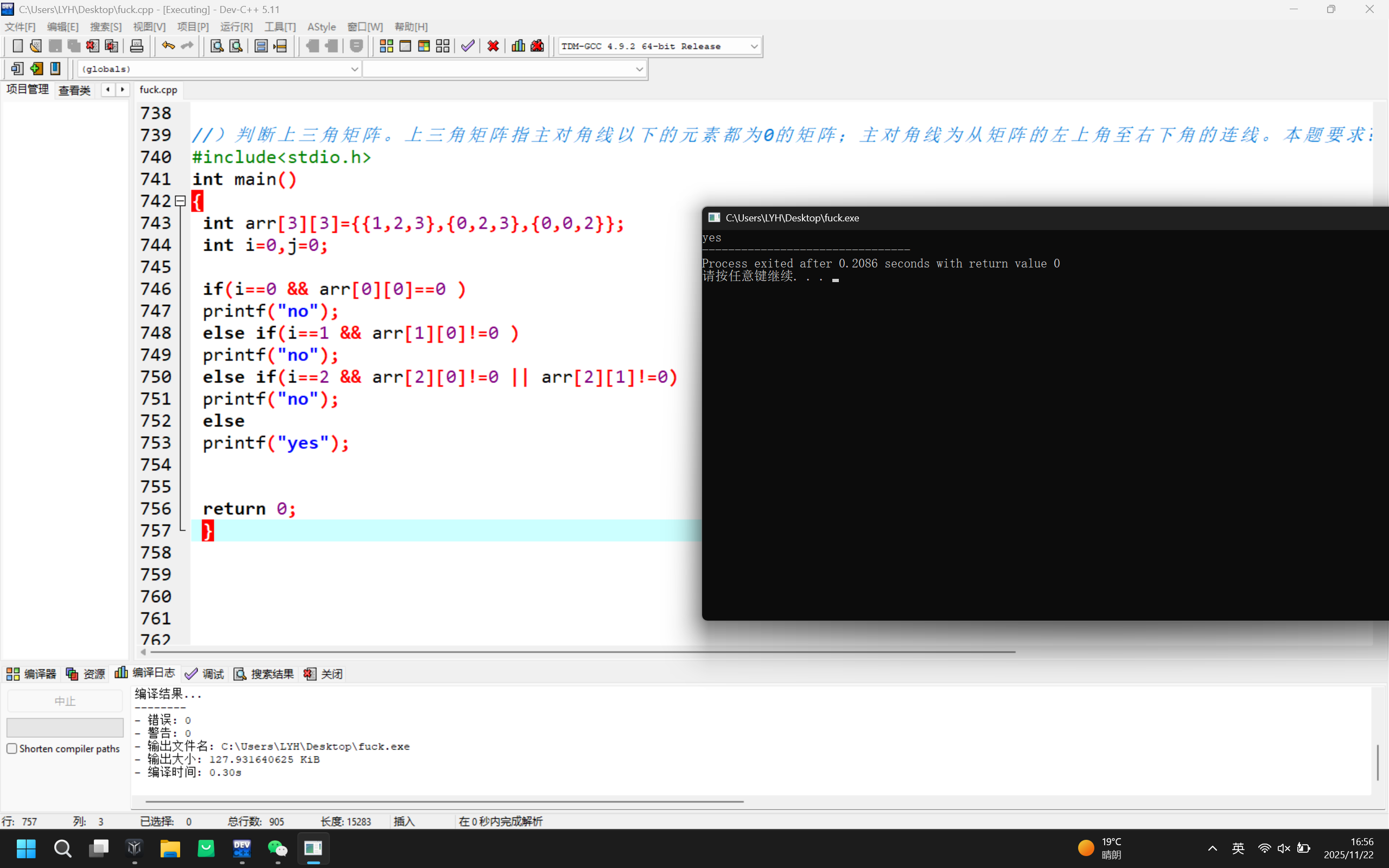Screen dimensions: 1389x868
Task: Enable Shorten compiler paths checkbox
Action: pyautogui.click(x=12, y=749)
